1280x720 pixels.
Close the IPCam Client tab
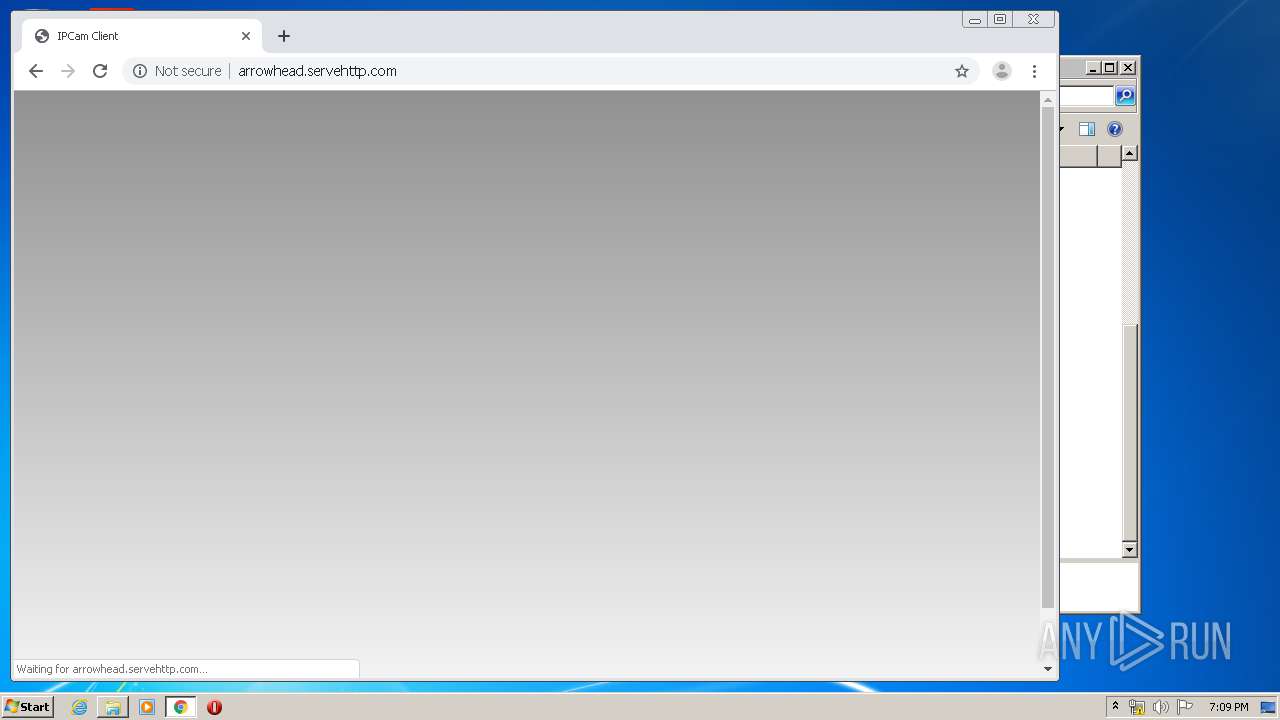coord(246,36)
